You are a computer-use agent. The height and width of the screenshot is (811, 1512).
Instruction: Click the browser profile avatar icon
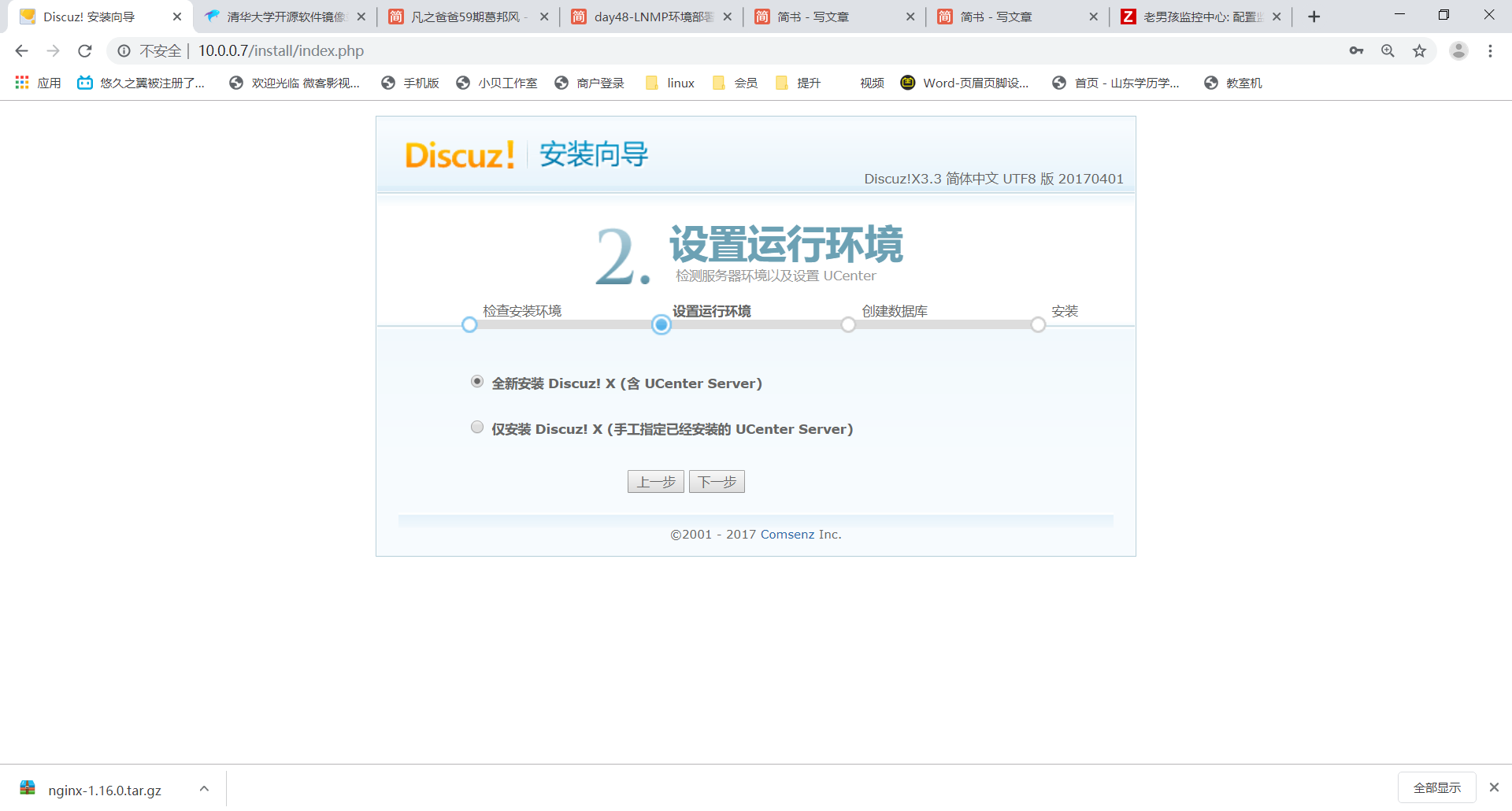[1459, 50]
